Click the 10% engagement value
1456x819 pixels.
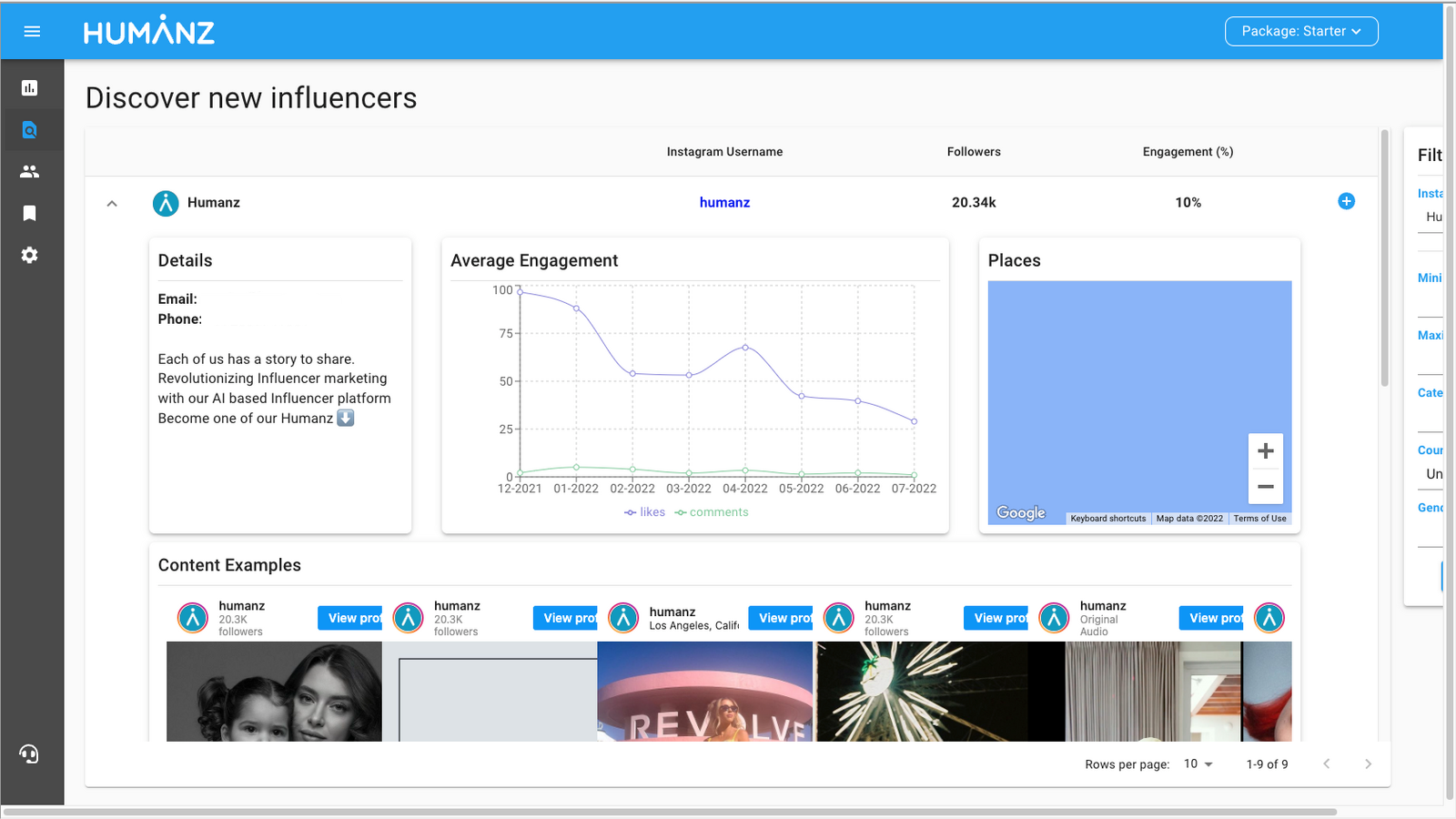[x=1188, y=202]
